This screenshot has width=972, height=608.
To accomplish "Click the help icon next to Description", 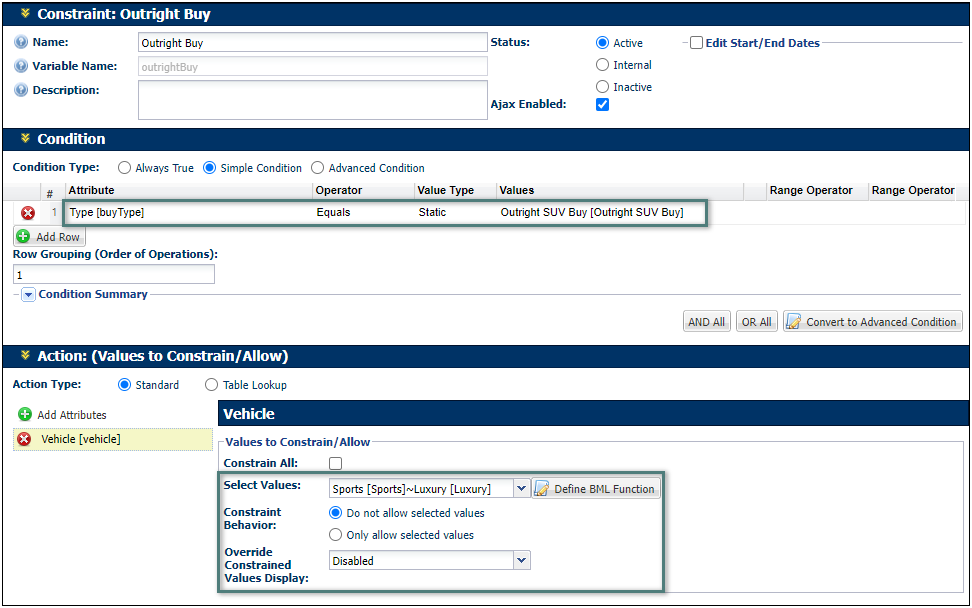I will point(21,90).
